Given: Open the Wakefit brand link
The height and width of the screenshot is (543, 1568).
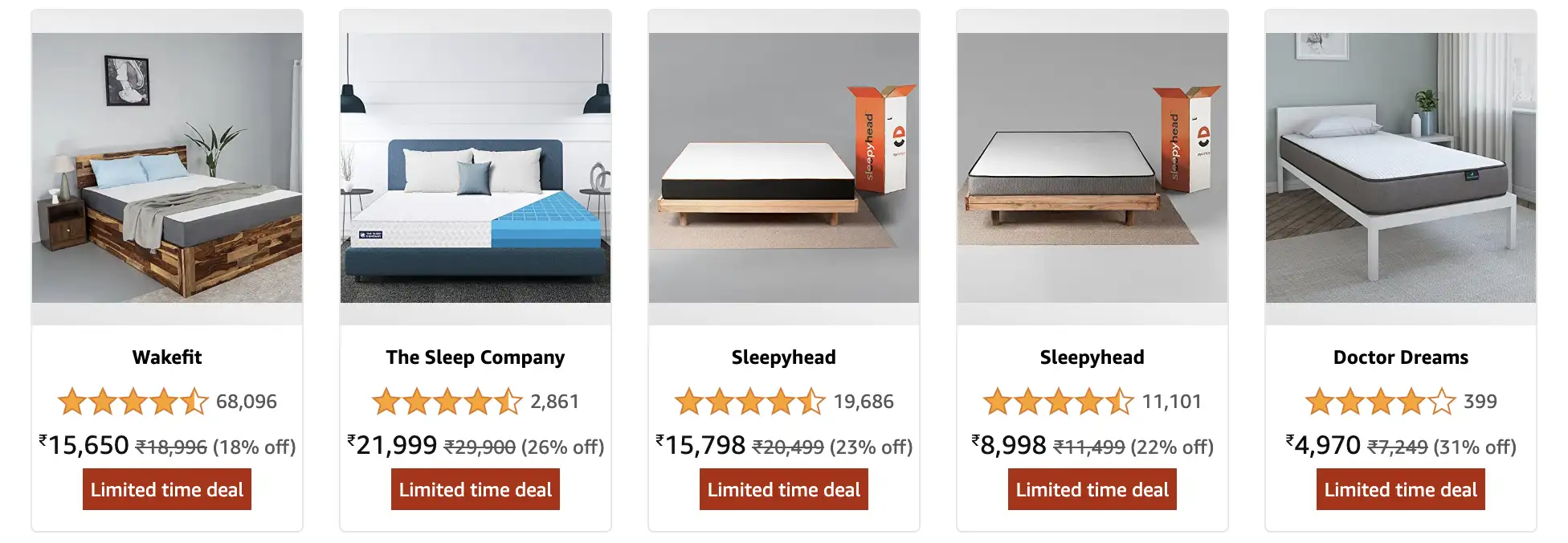Looking at the screenshot, I should pyautogui.click(x=166, y=357).
